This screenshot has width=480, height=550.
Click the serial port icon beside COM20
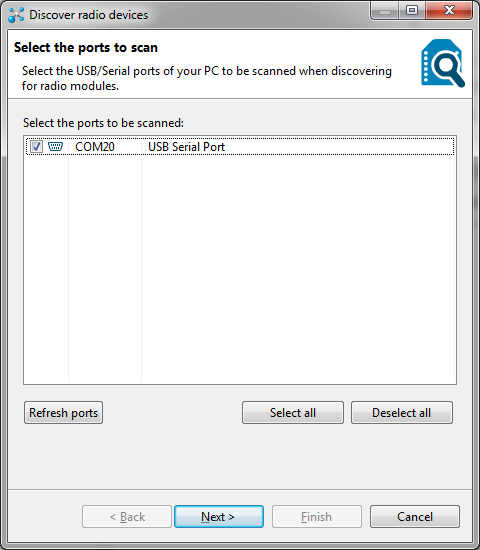point(55,146)
